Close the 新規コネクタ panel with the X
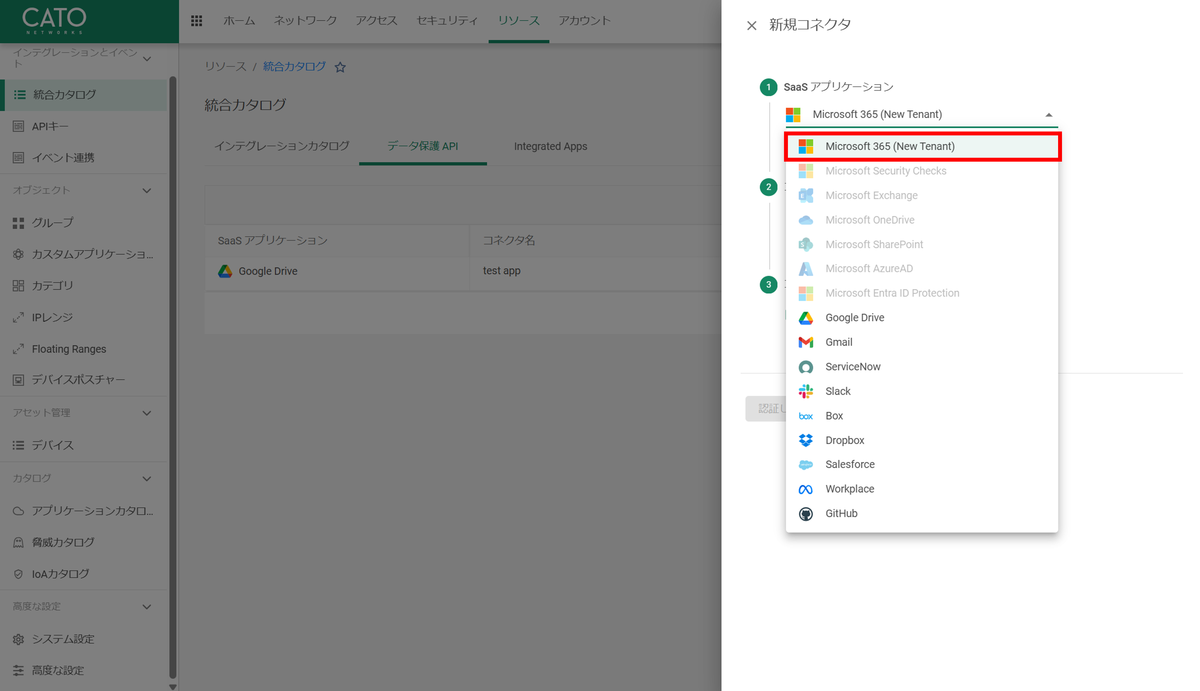The width and height of the screenshot is (1200, 691). pyautogui.click(x=752, y=25)
